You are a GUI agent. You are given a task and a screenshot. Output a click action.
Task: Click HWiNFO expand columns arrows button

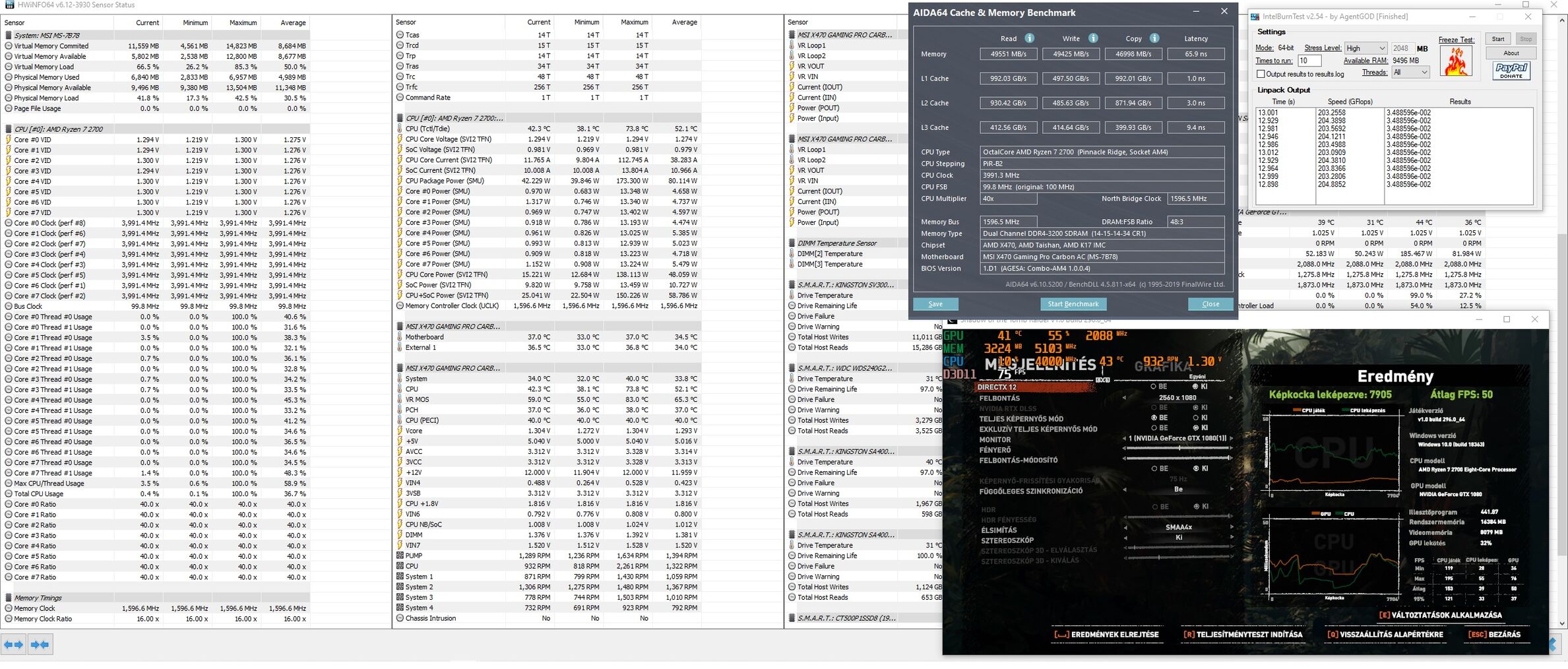pyautogui.click(x=13, y=644)
